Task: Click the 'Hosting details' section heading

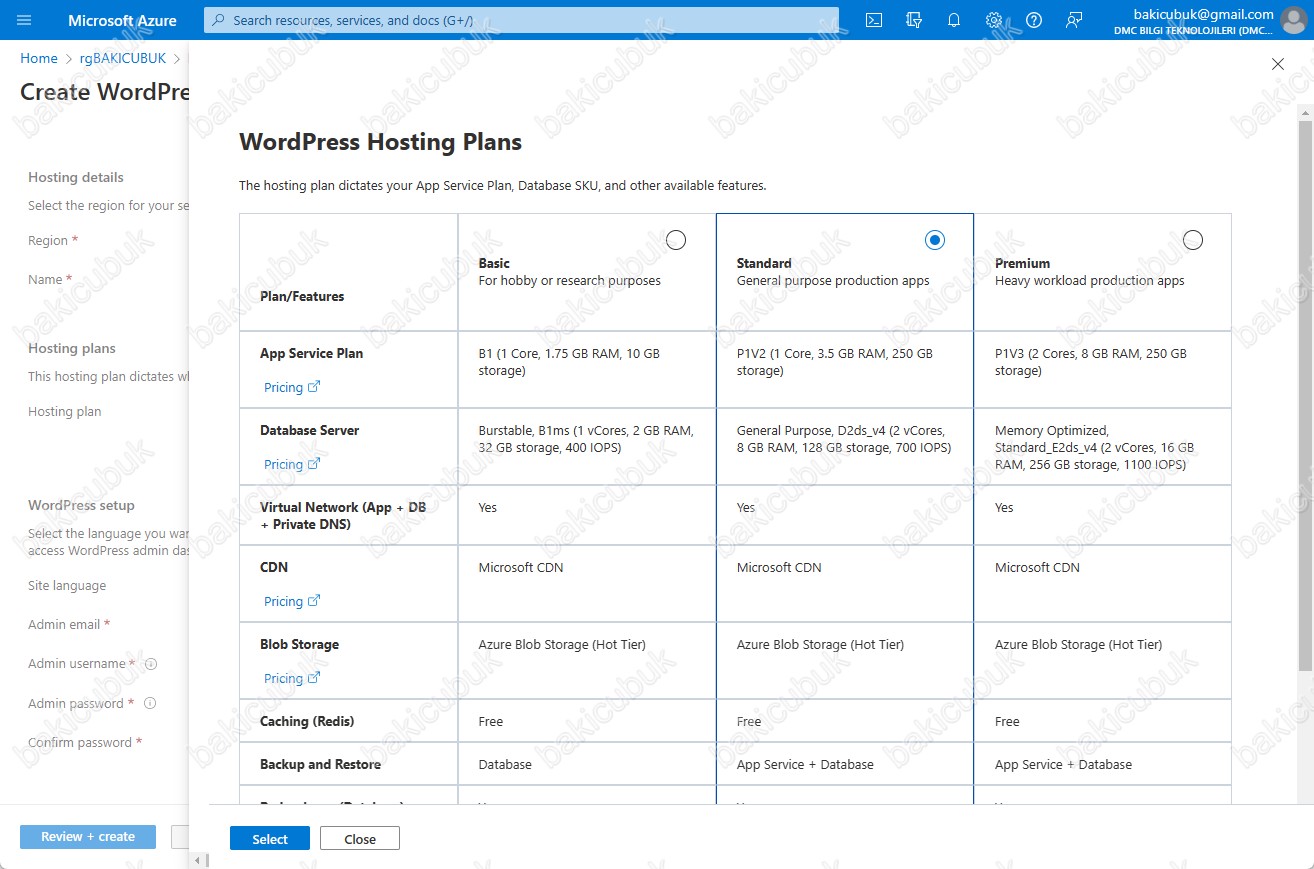Action: coord(76,177)
